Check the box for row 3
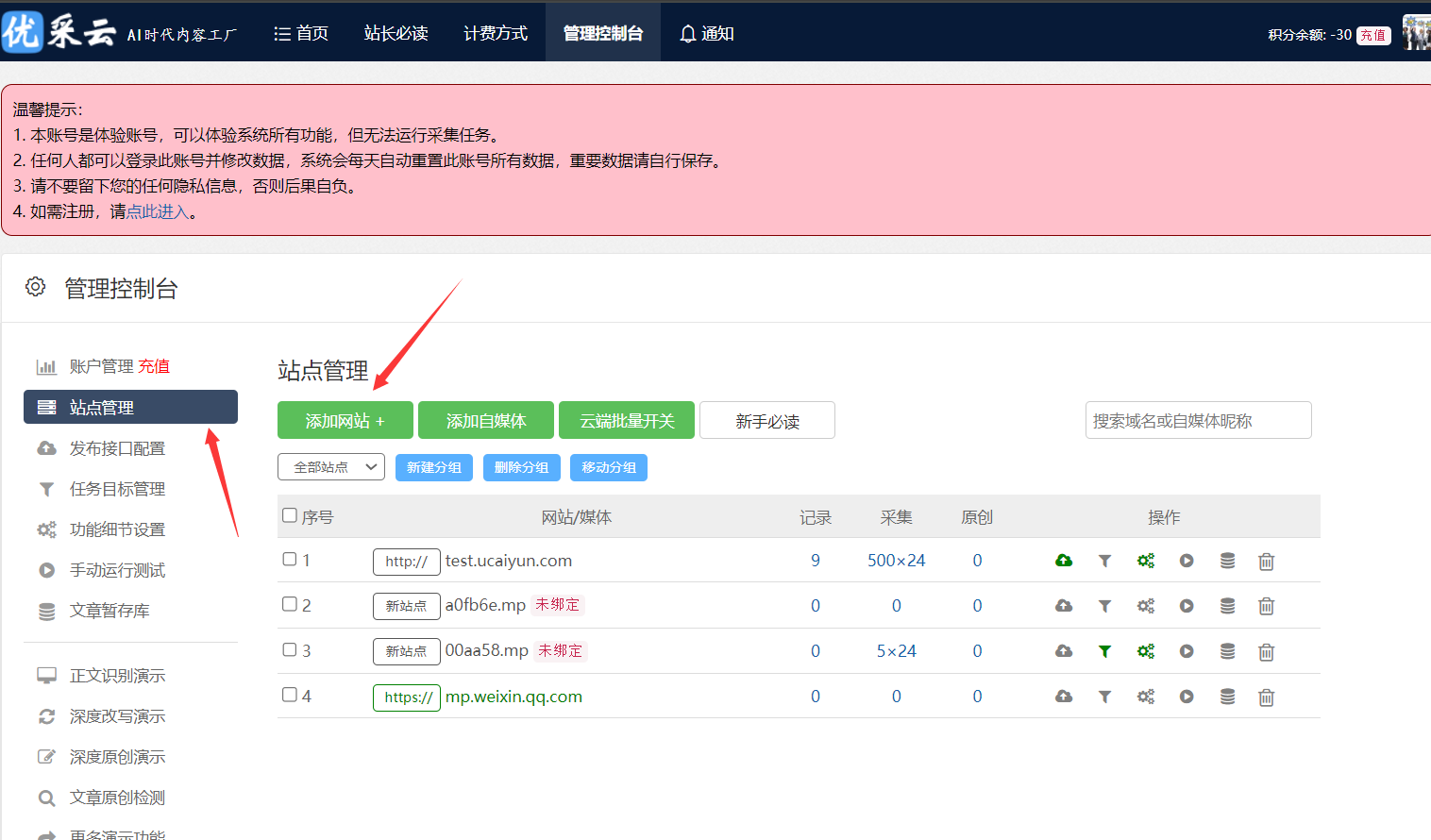Screen dimensions: 1431x840 tap(290, 649)
